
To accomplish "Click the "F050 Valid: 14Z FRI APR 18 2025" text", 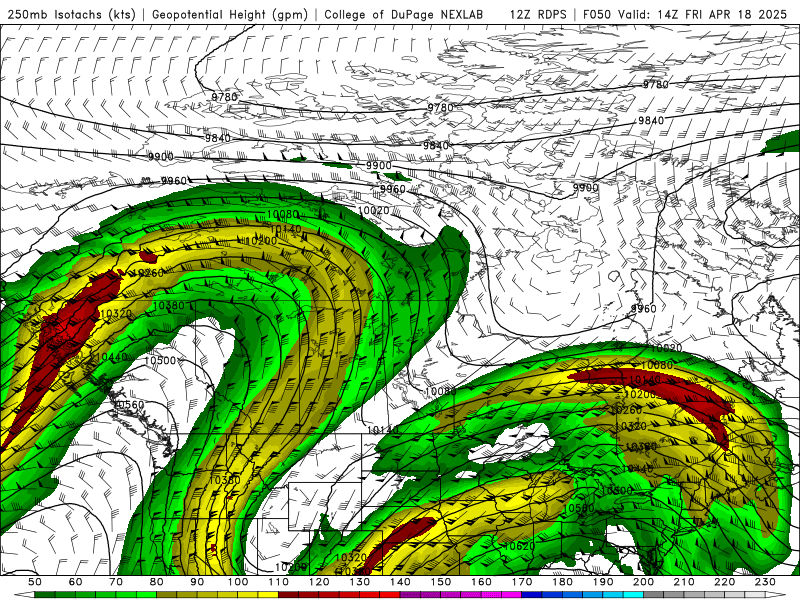I will pyautogui.click(x=685, y=14).
